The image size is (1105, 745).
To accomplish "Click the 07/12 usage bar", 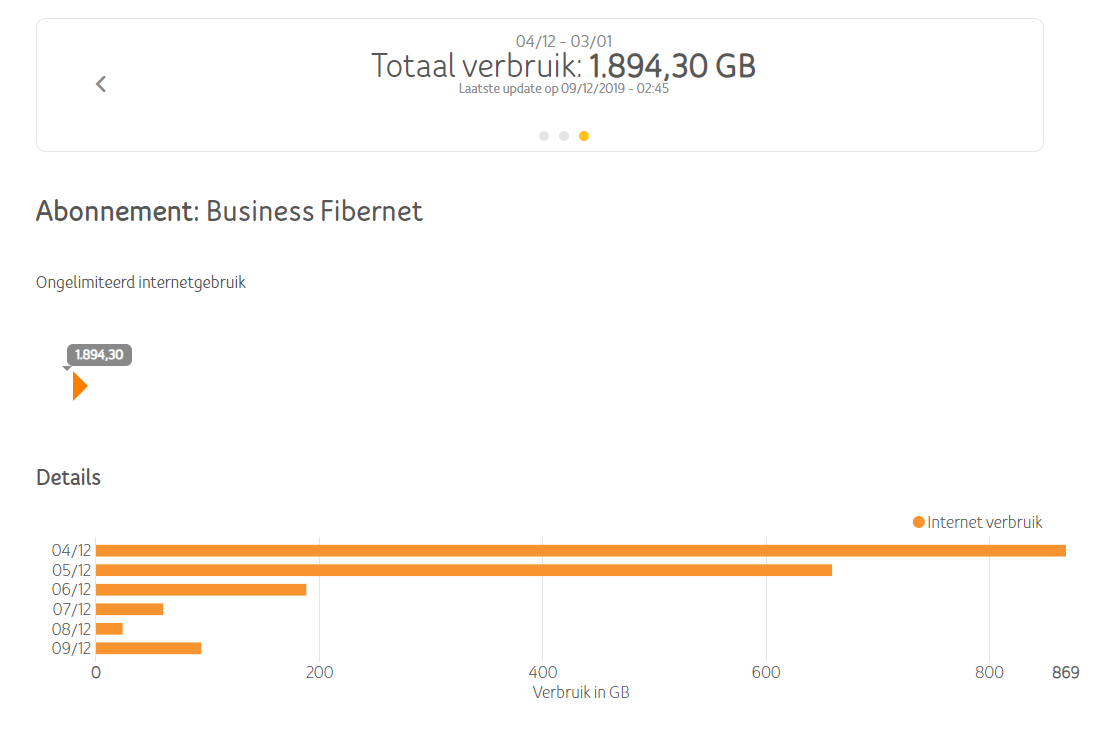I will point(129,609).
